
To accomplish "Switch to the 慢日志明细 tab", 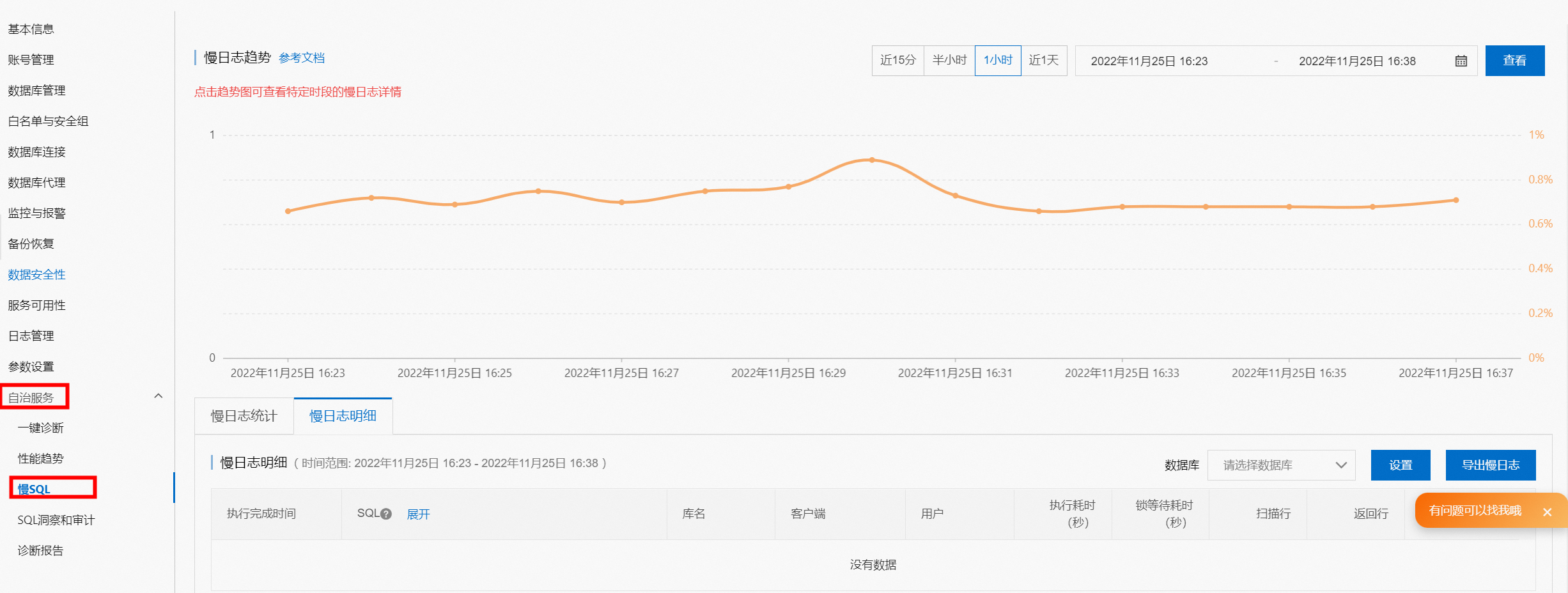I will point(343,416).
